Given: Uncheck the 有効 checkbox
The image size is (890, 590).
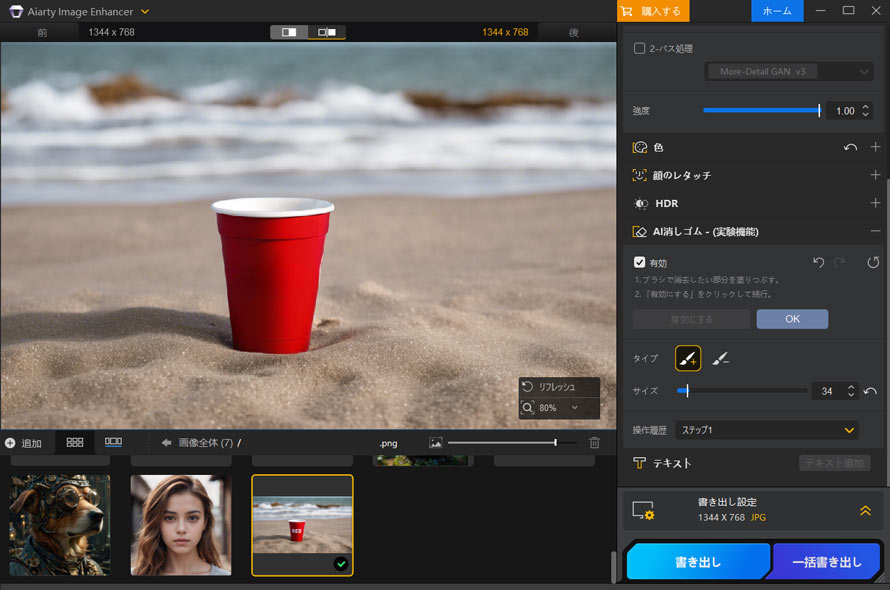Looking at the screenshot, I should pyautogui.click(x=639, y=263).
